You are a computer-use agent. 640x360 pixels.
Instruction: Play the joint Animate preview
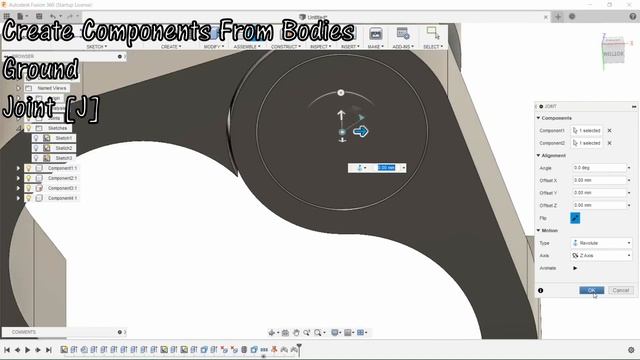coord(575,268)
